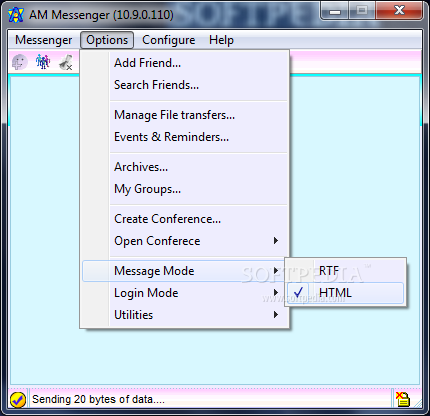The image size is (430, 416).
Task: Maximize the AM Messenger window
Action: (x=362, y=10)
